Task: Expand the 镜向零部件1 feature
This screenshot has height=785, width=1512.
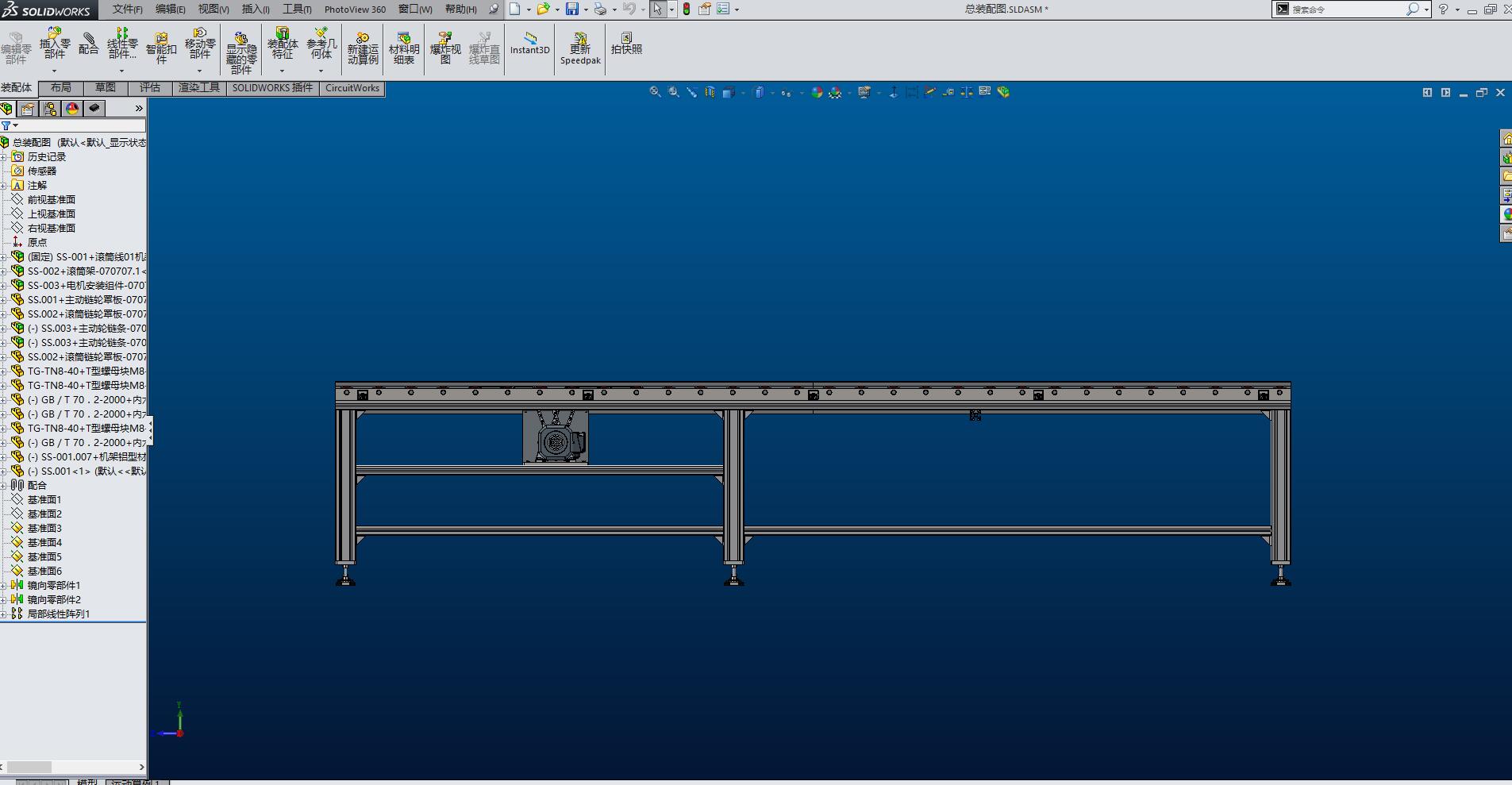Action: pyautogui.click(x=4, y=586)
